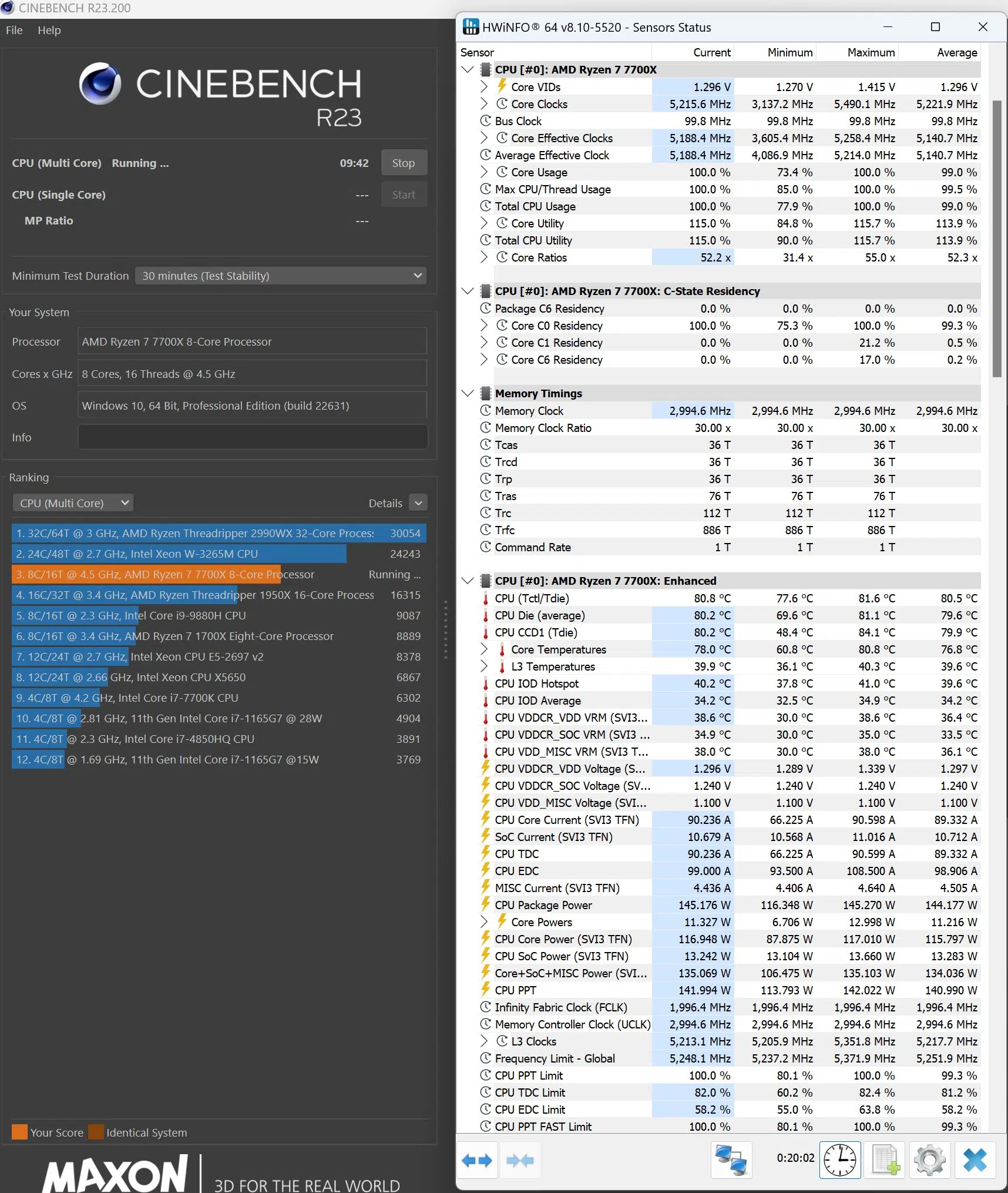Viewport: 1008px width, 1193px height.
Task: Click the blue X close sensors icon
Action: point(975,1160)
